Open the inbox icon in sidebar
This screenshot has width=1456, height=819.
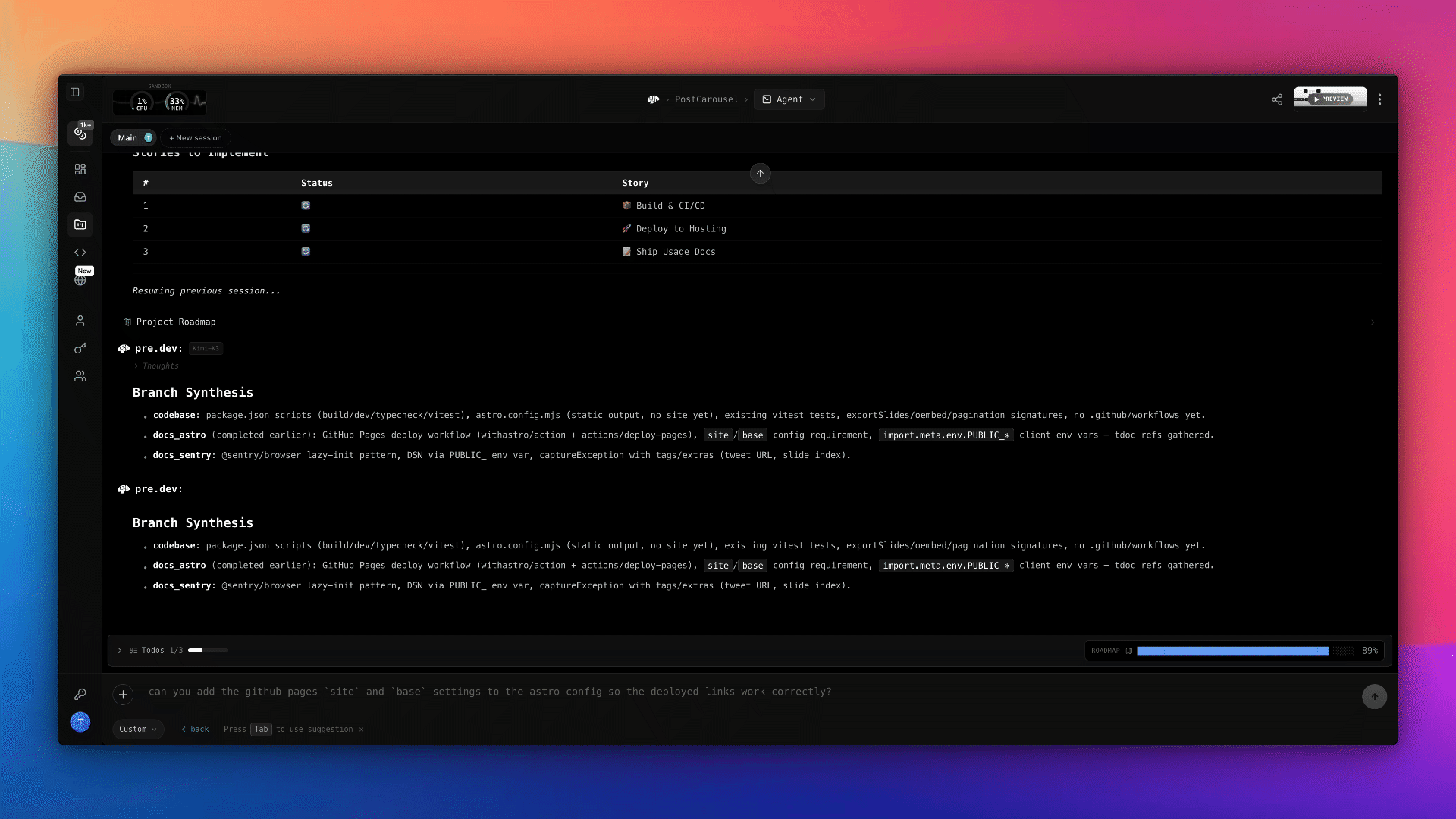click(80, 196)
